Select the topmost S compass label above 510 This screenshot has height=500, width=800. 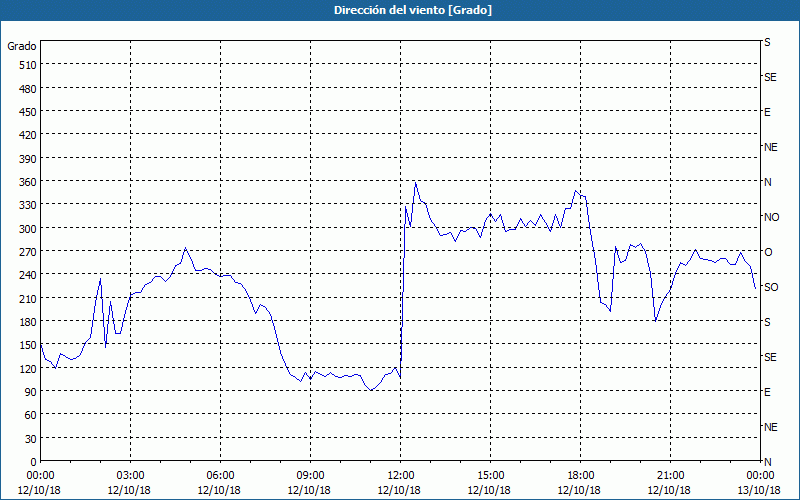(767, 42)
